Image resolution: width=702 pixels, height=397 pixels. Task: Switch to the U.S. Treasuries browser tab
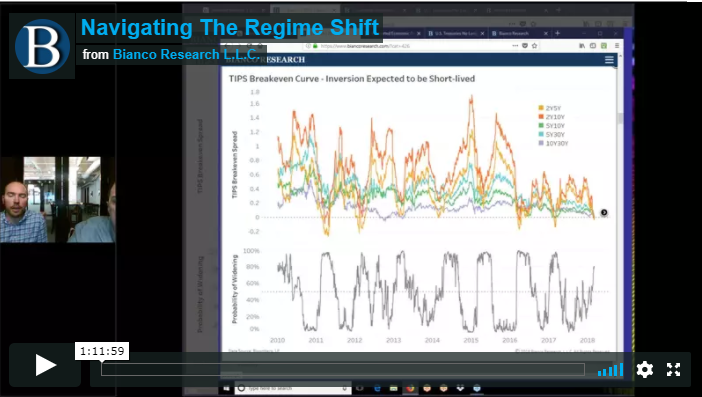(x=456, y=33)
